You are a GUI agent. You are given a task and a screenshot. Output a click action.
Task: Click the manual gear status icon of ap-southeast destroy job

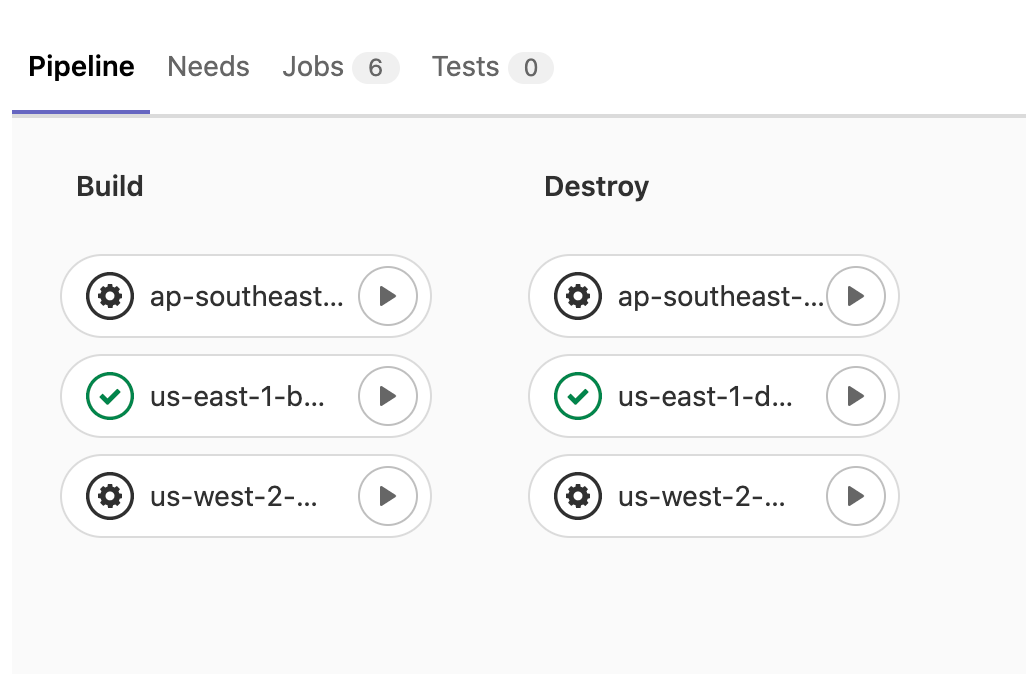pos(578,296)
